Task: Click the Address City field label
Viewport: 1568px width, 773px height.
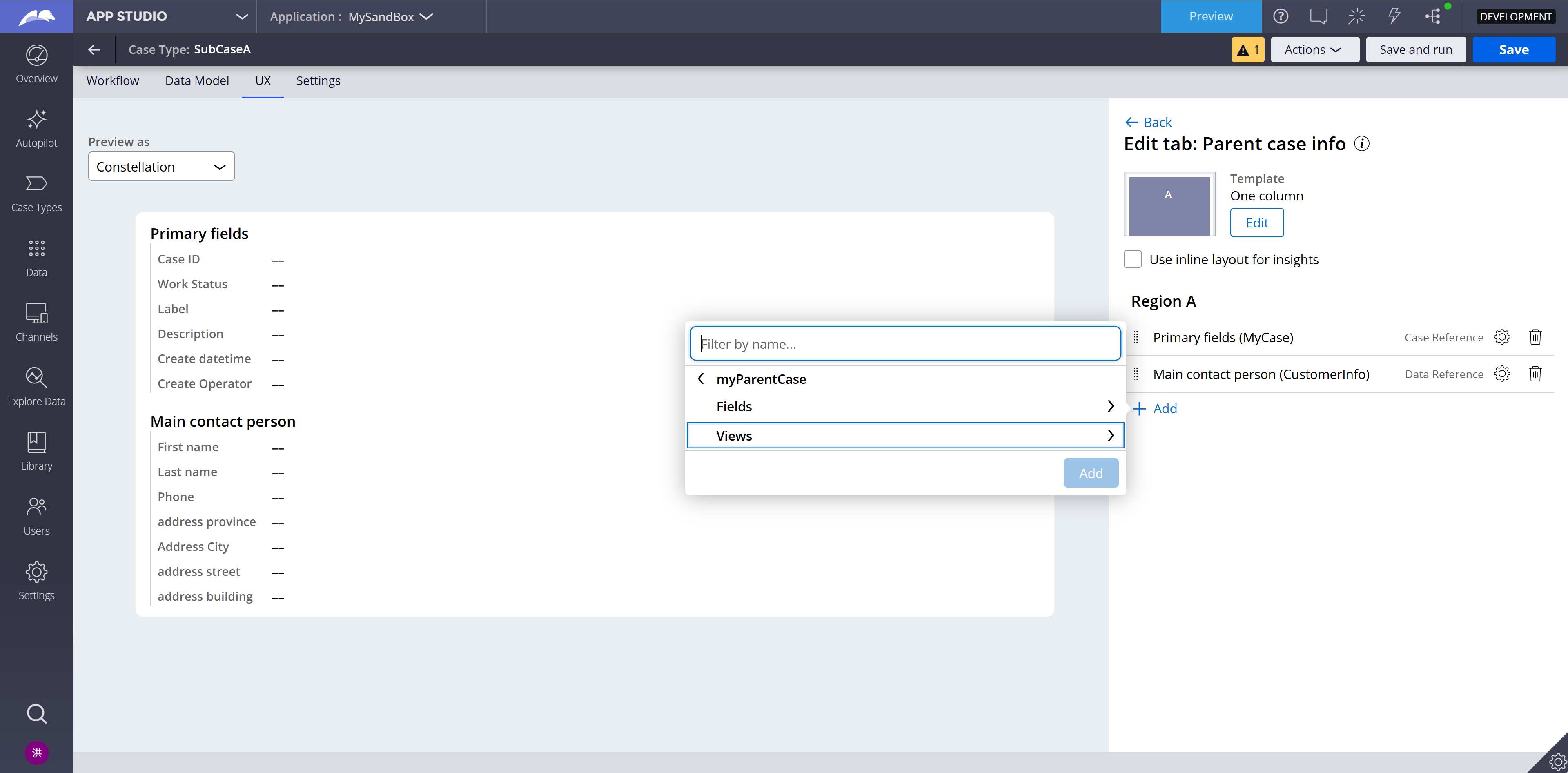Action: tap(193, 547)
